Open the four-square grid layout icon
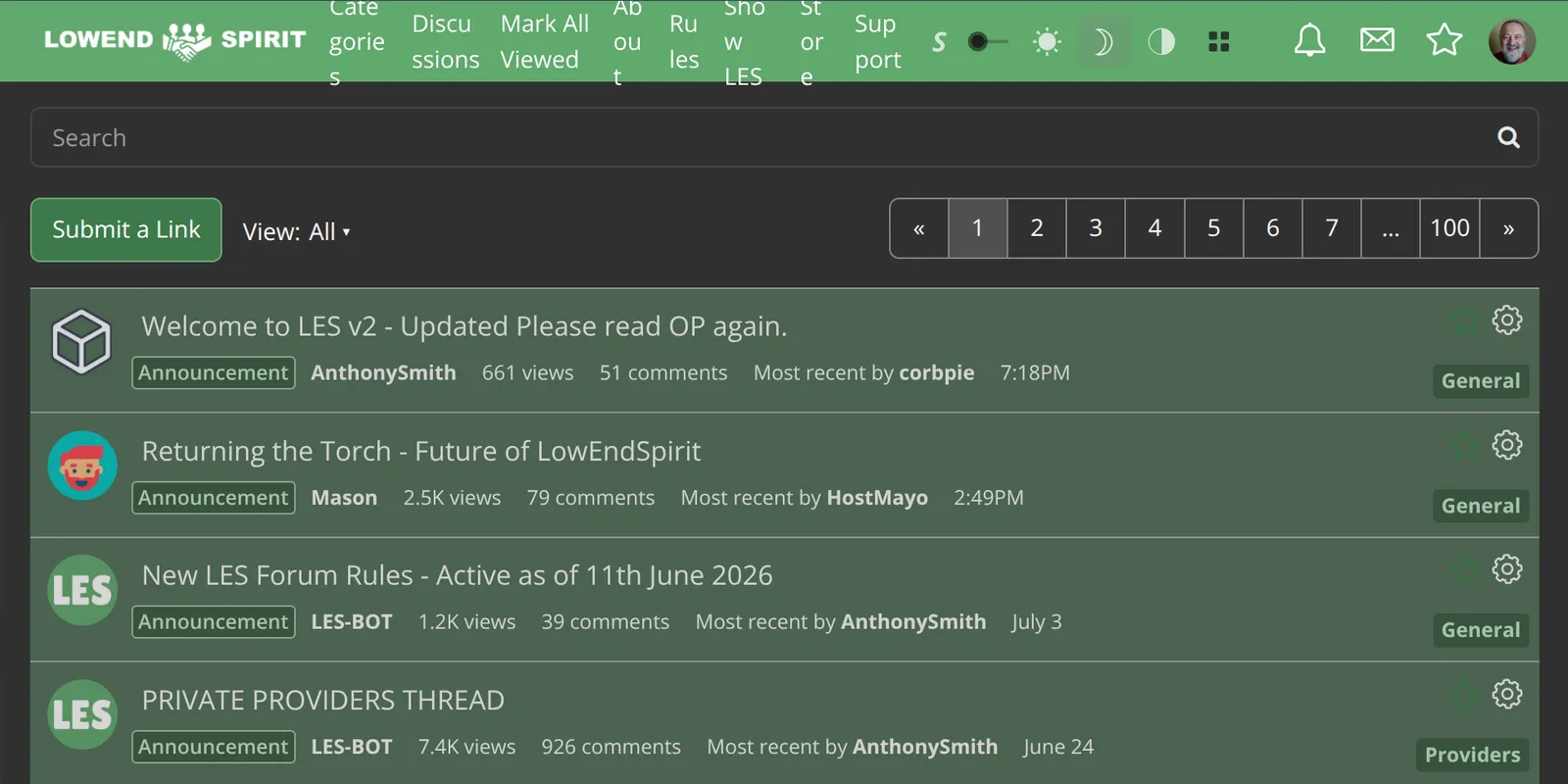Screen dimensions: 1568x784 click(x=1219, y=42)
